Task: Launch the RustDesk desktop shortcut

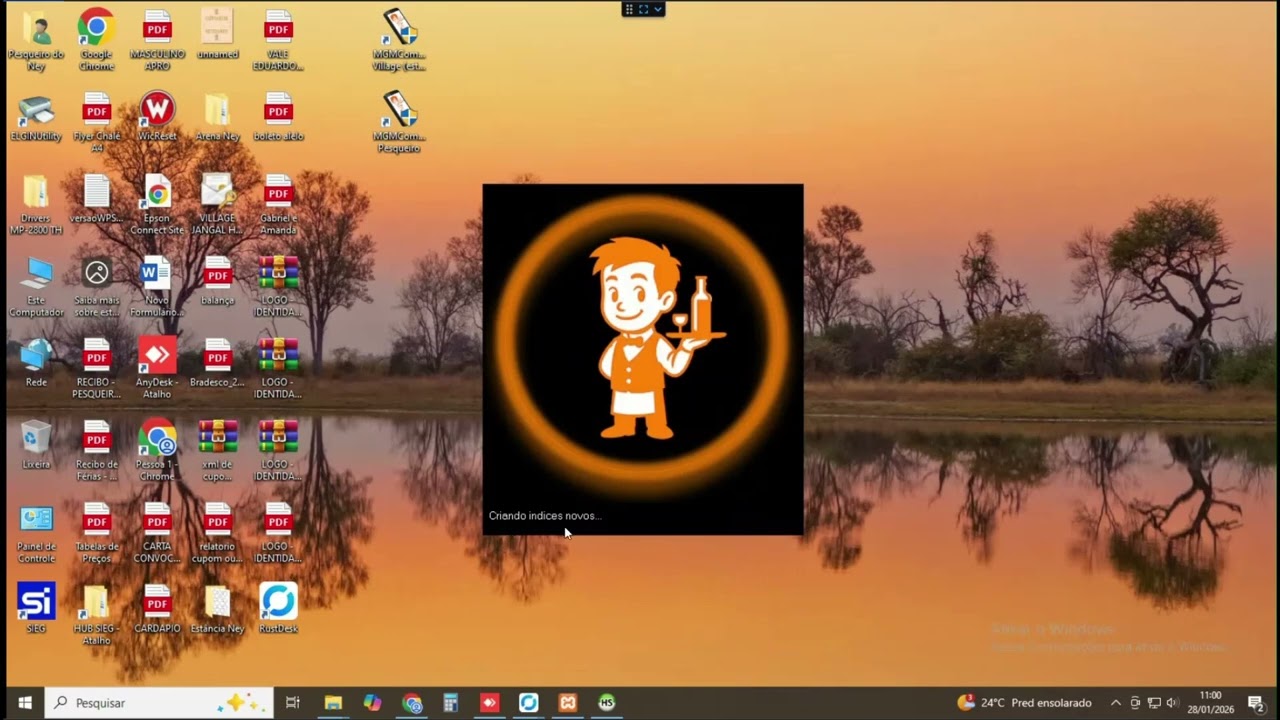Action: pyautogui.click(x=278, y=609)
